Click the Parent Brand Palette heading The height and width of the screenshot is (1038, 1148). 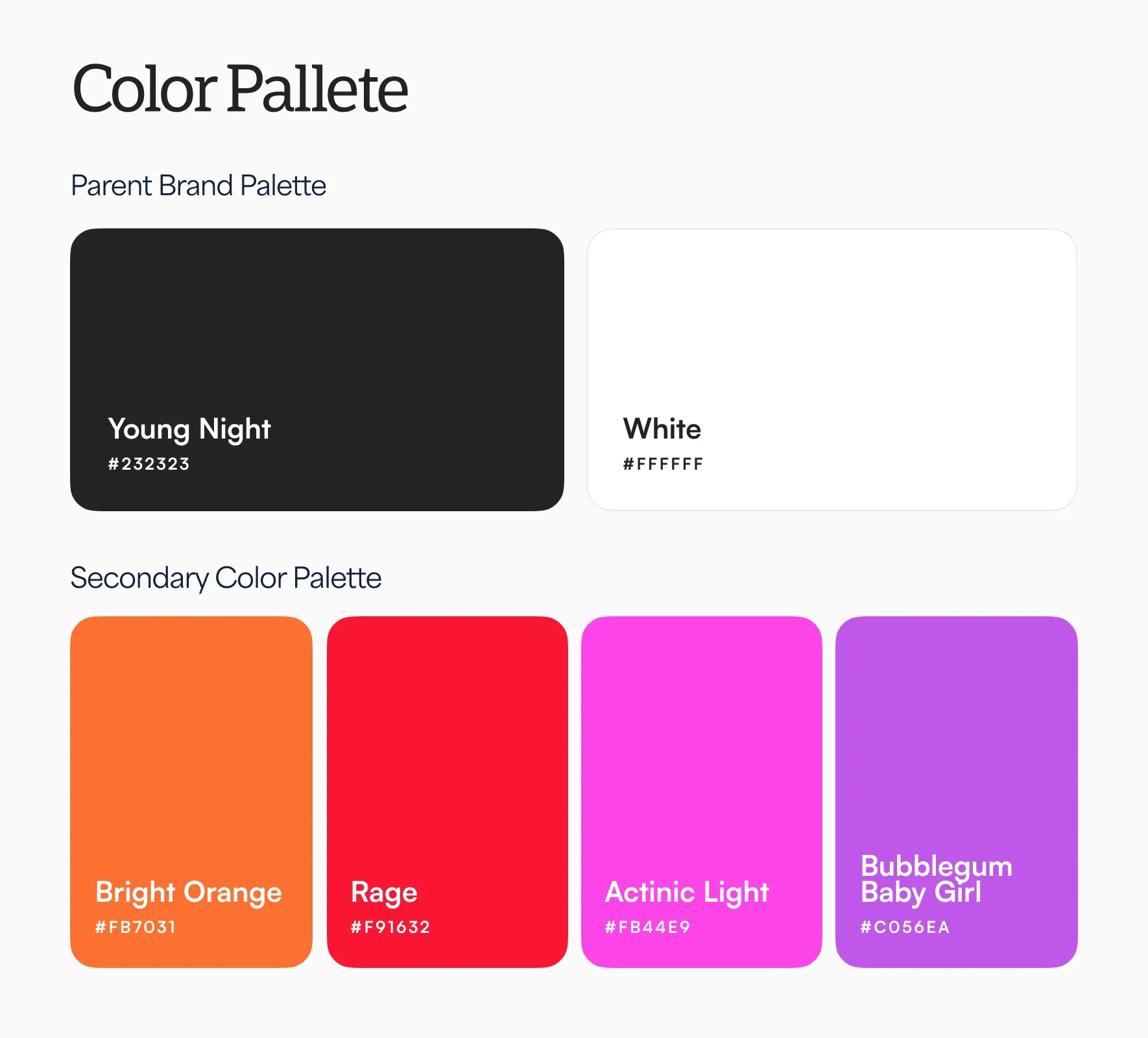198,186
